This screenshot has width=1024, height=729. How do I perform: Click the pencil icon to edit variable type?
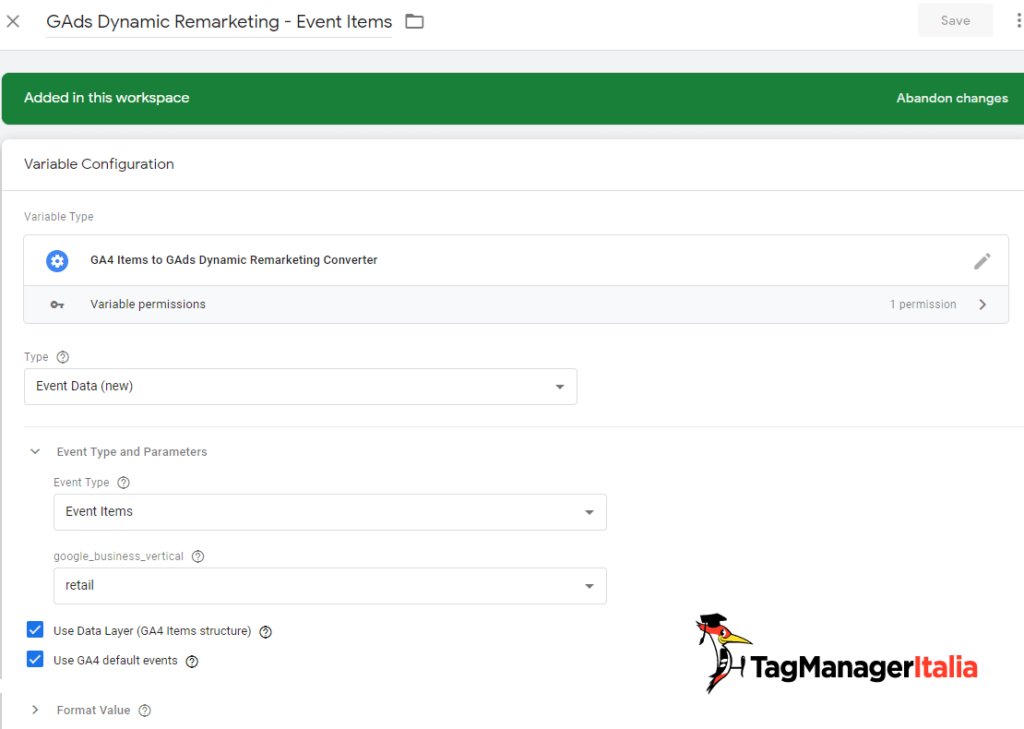pos(982,261)
